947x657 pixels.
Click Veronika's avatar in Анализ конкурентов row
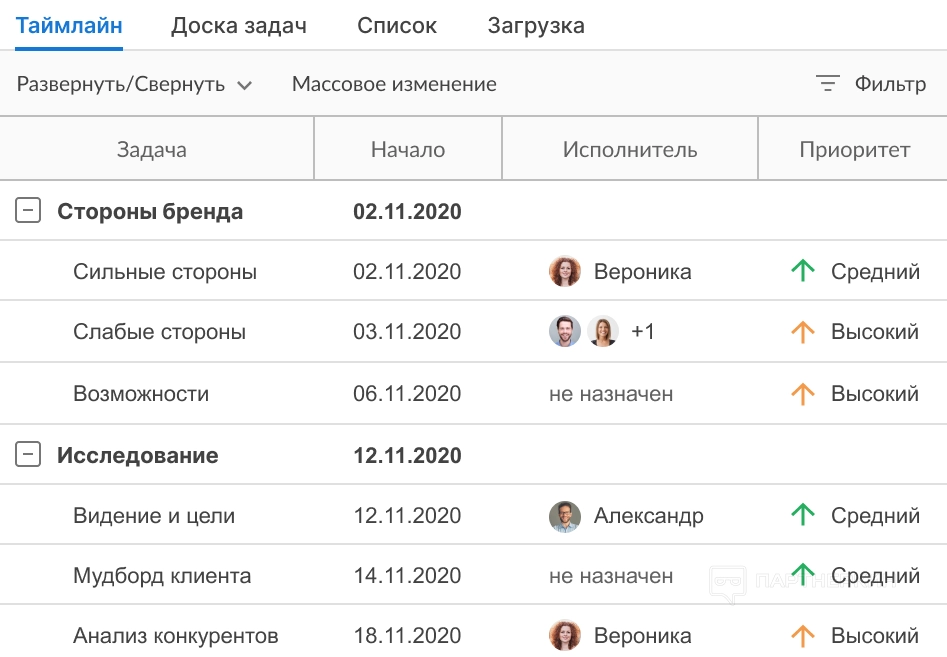(565, 636)
